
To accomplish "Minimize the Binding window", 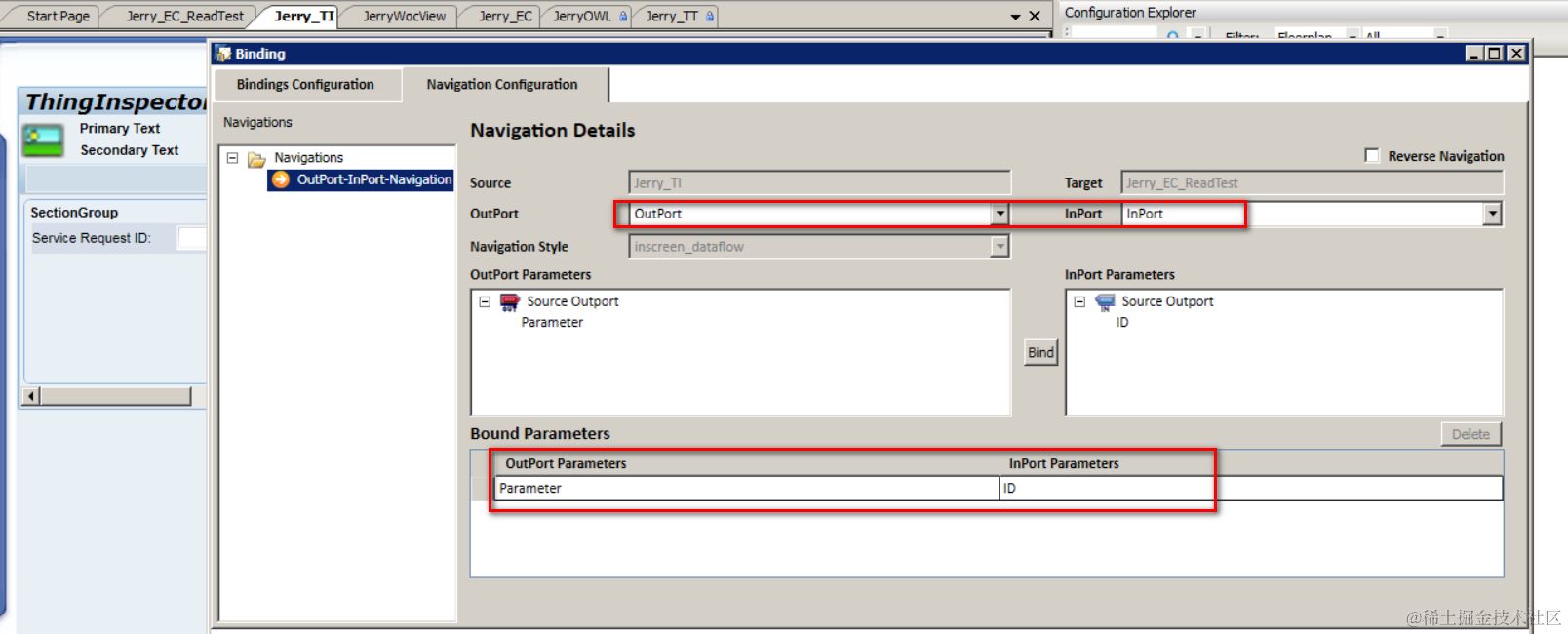I will coord(1474,54).
